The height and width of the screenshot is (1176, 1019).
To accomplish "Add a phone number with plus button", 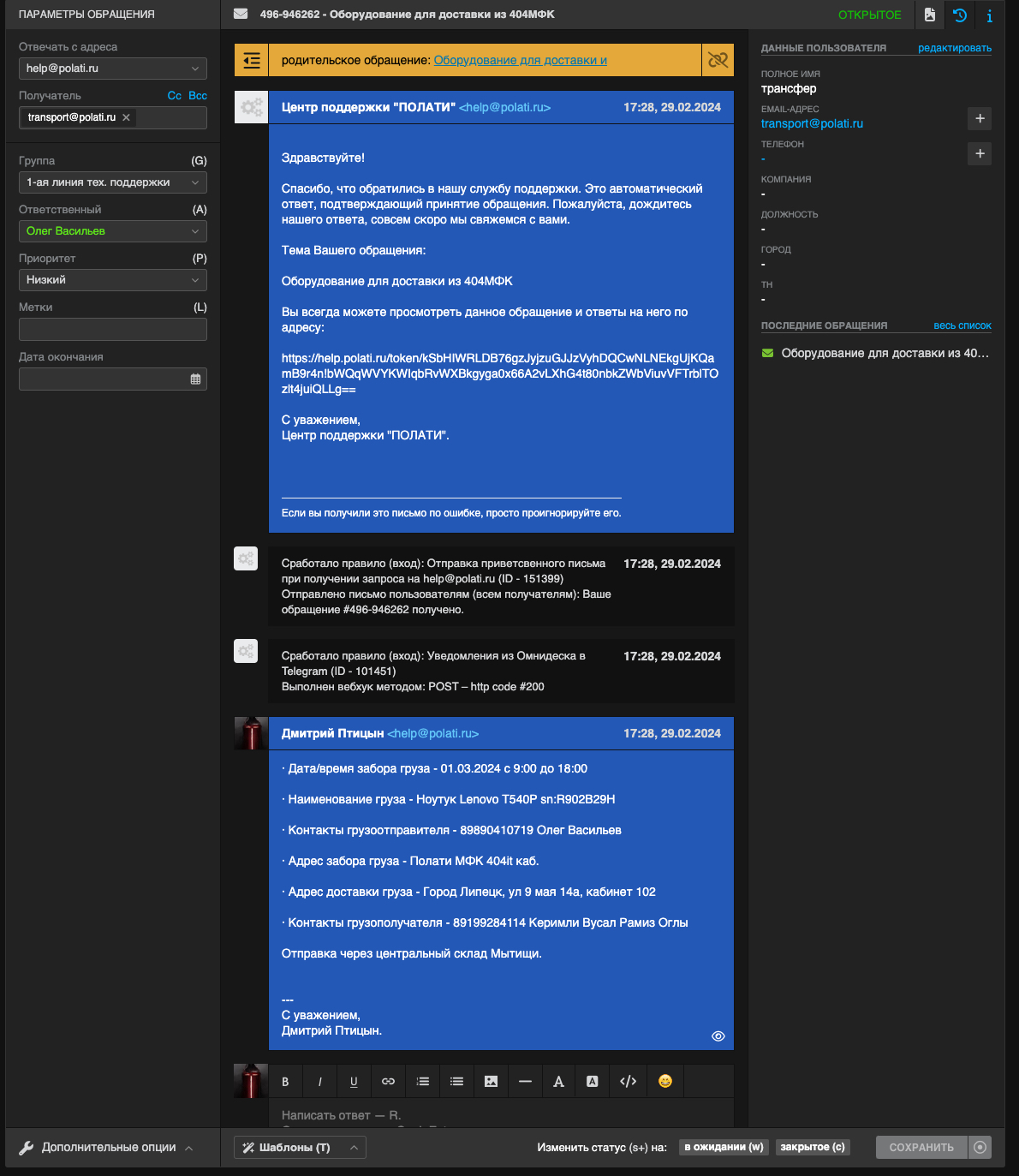I will (x=980, y=153).
